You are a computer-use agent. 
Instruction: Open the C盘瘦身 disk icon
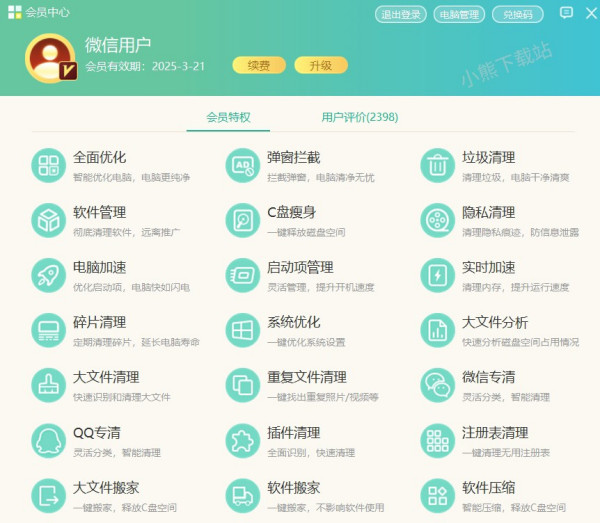(x=243, y=221)
